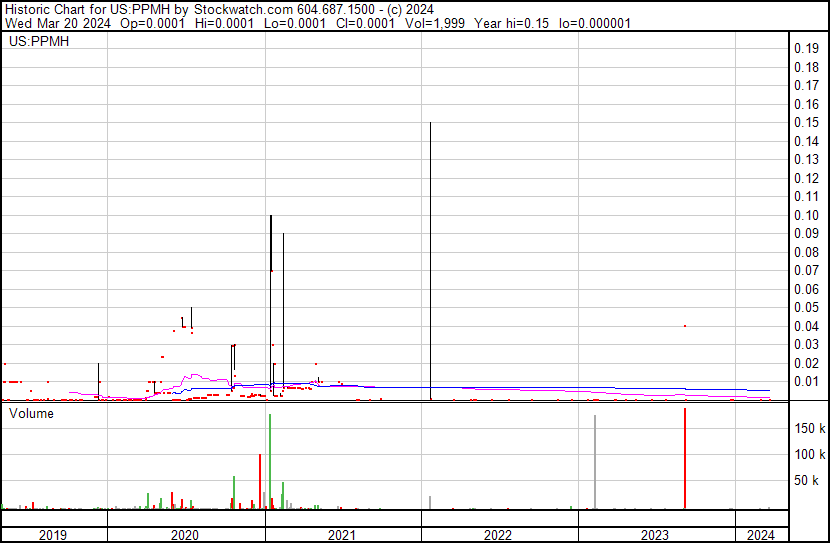
Task: Select the 2024 year label on timeline
Action: click(760, 535)
